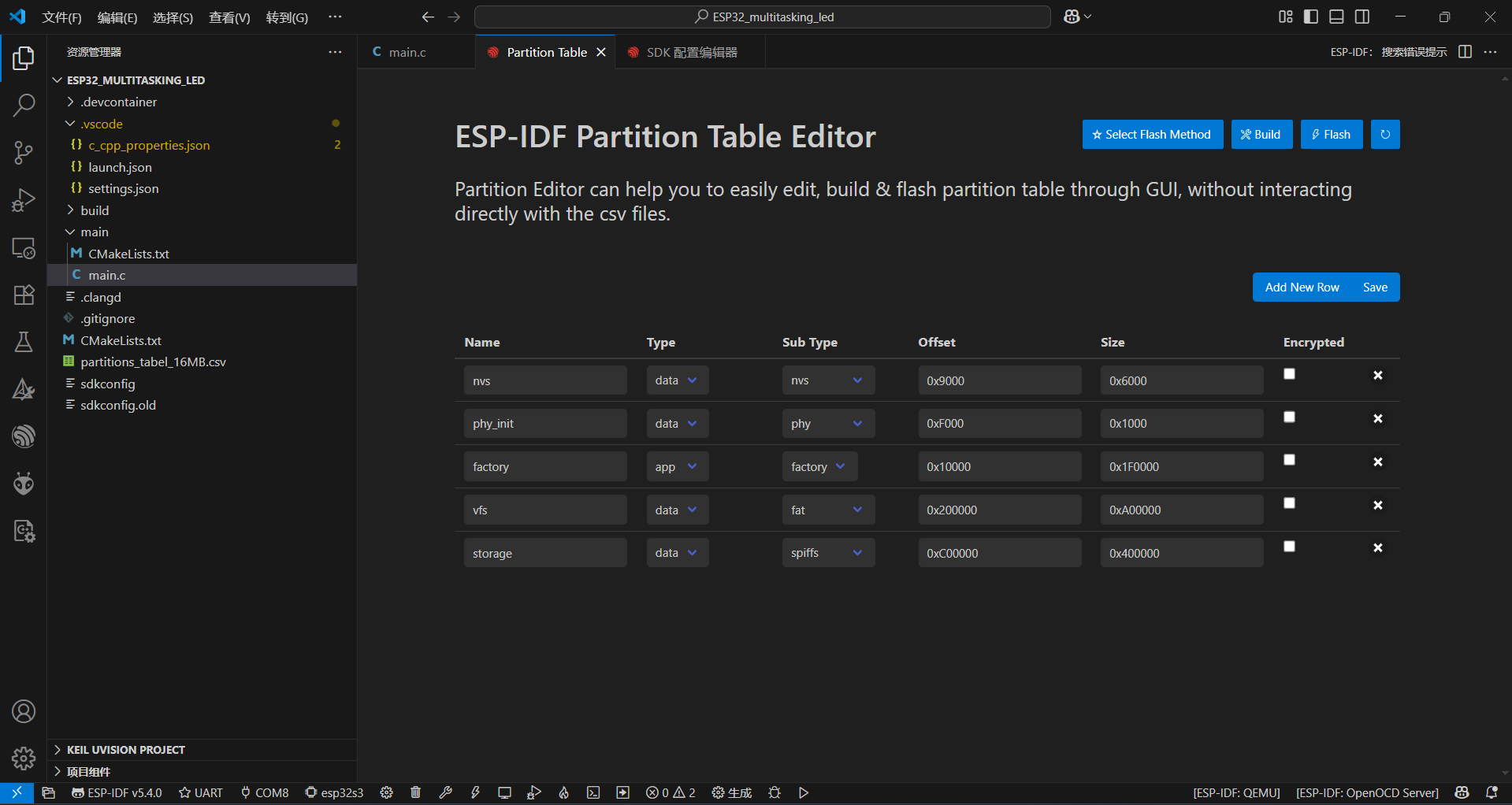This screenshot has width=1512, height=805.
Task: Open the 转到(G) menu
Action: pos(287,17)
